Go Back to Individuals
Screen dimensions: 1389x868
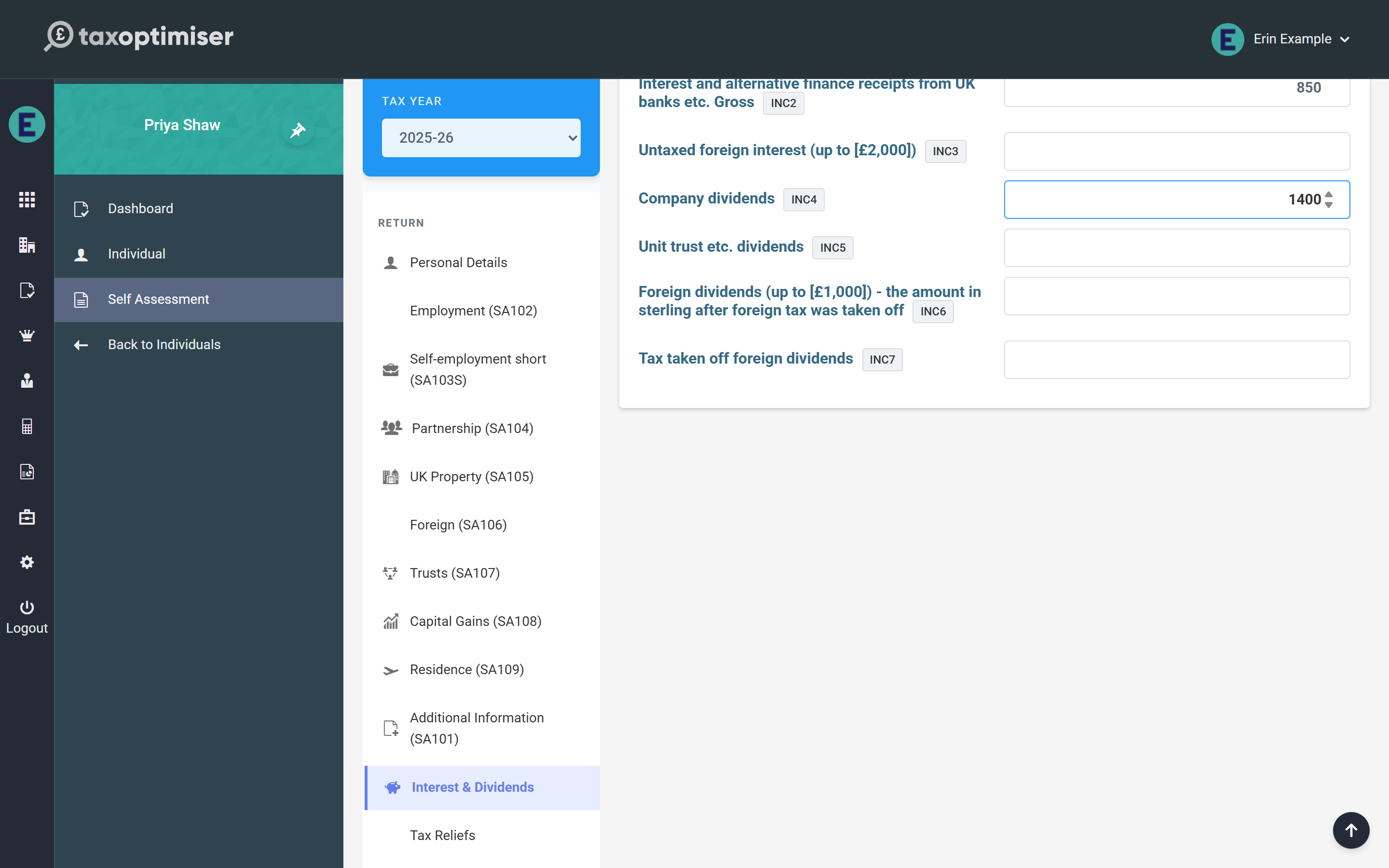coord(199,345)
